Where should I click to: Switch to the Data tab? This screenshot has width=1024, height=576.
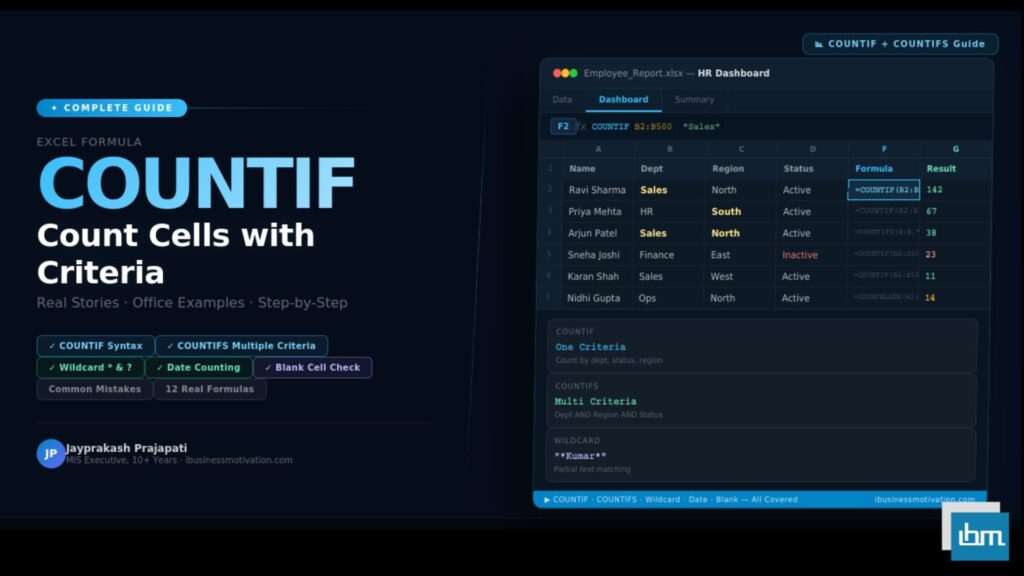click(562, 100)
